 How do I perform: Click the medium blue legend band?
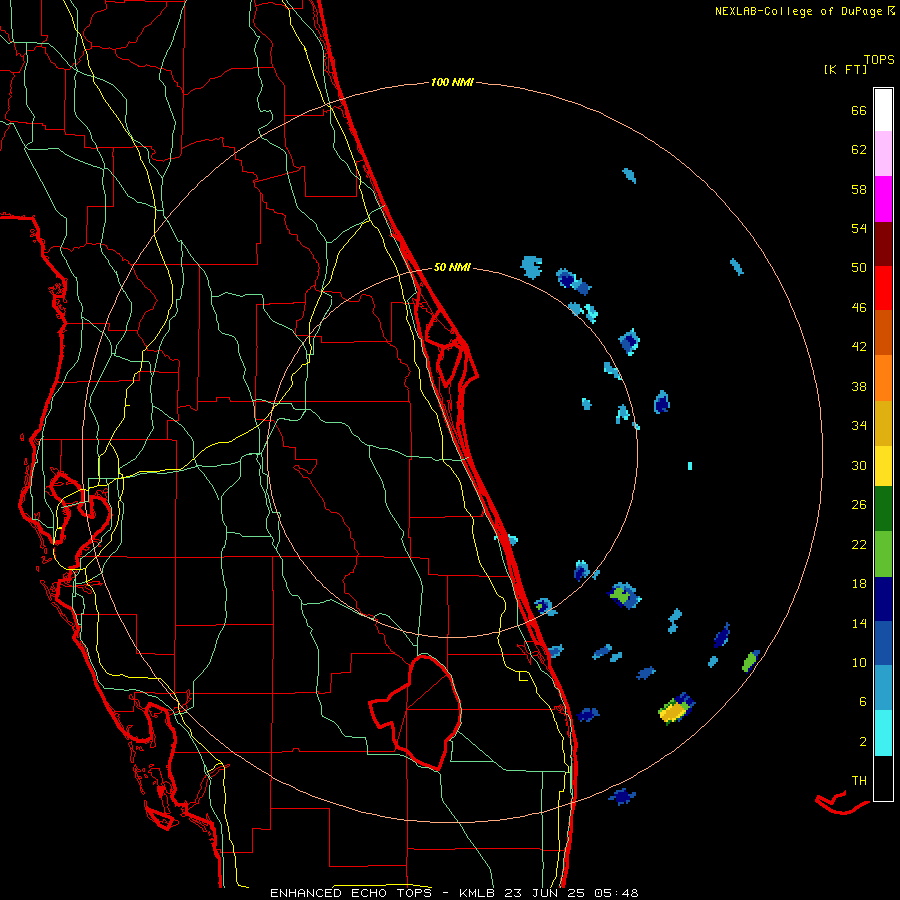(x=883, y=643)
